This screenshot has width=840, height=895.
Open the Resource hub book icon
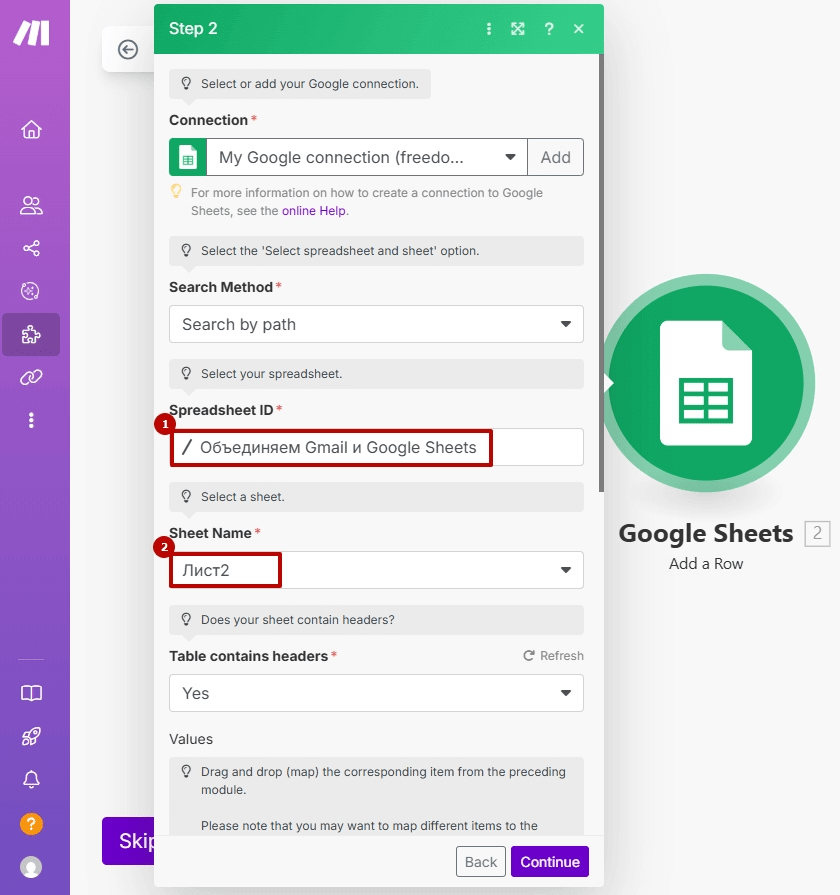(x=31, y=693)
